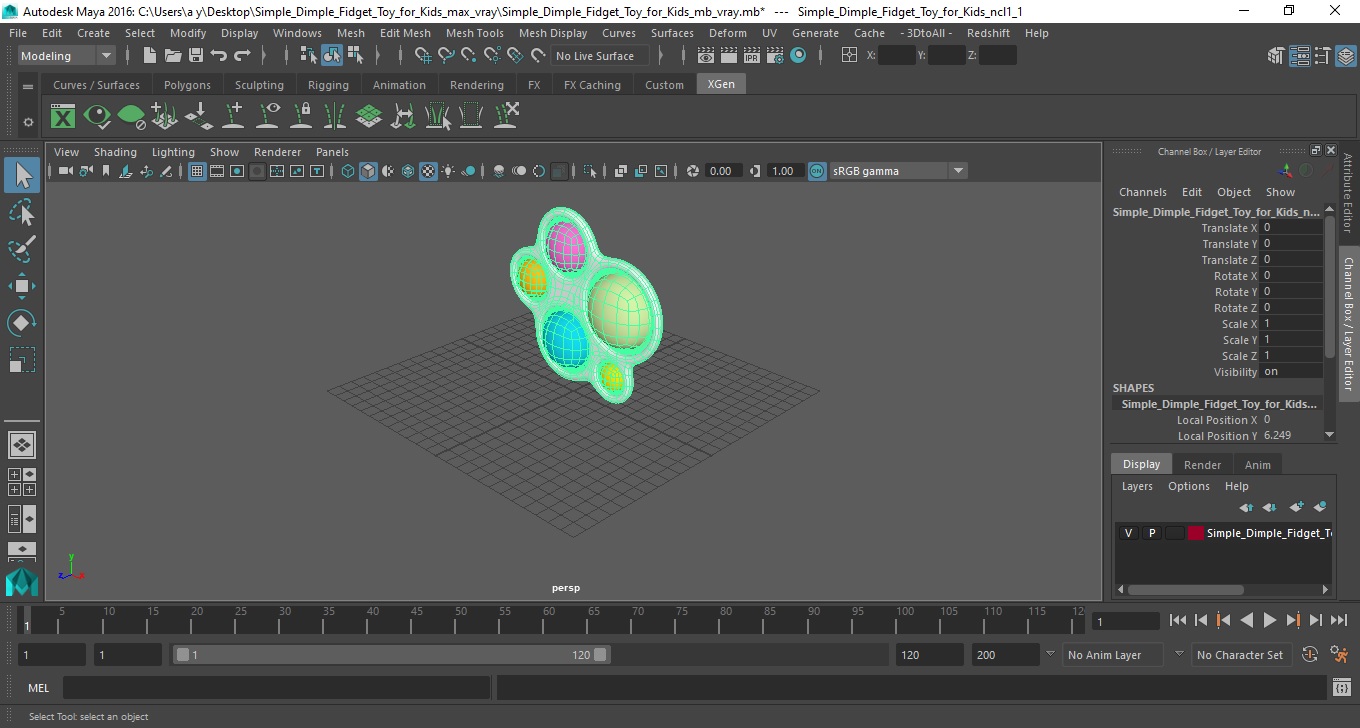Open the No Anim Layer dropdown
Screen dimensions: 1360x728
tap(1111, 655)
